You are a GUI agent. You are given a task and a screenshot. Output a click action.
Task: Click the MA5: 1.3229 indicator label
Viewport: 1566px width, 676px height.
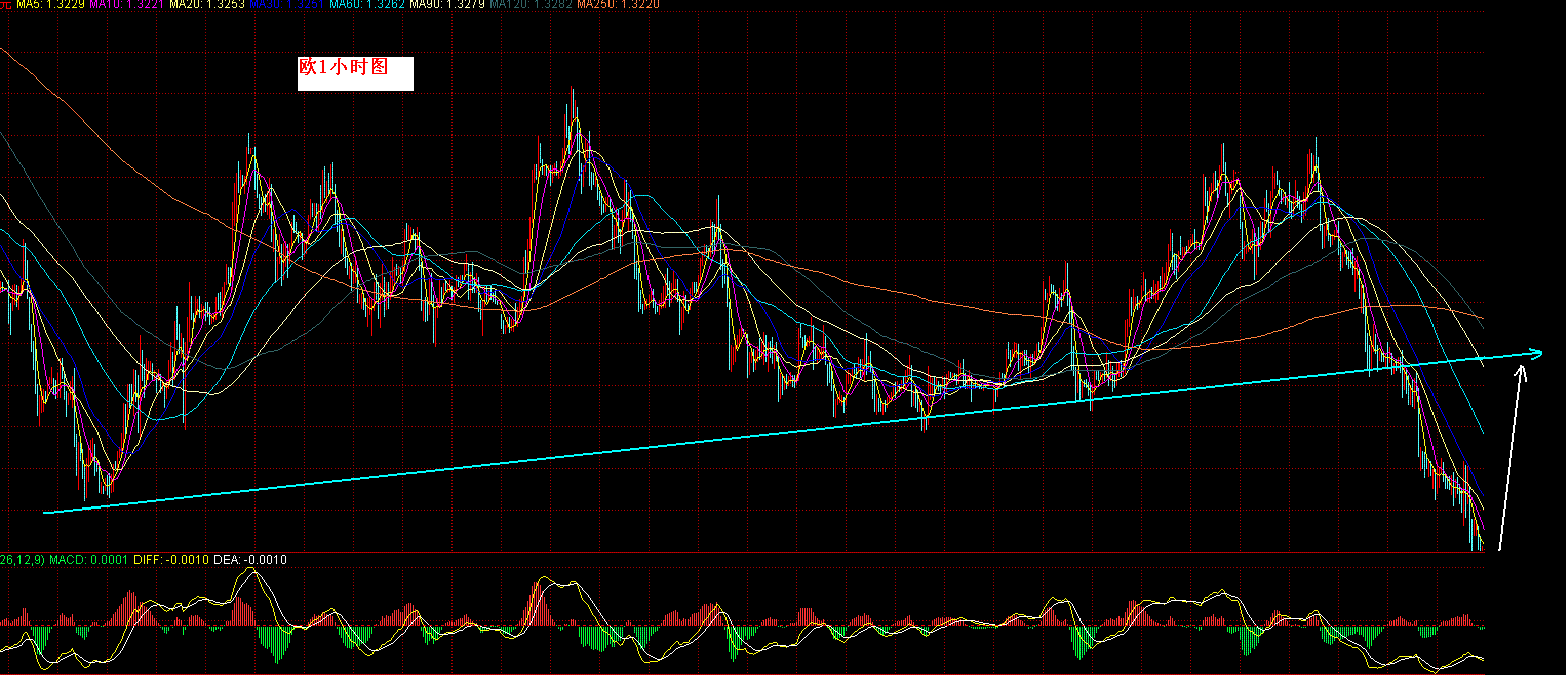pyautogui.click(x=50, y=5)
